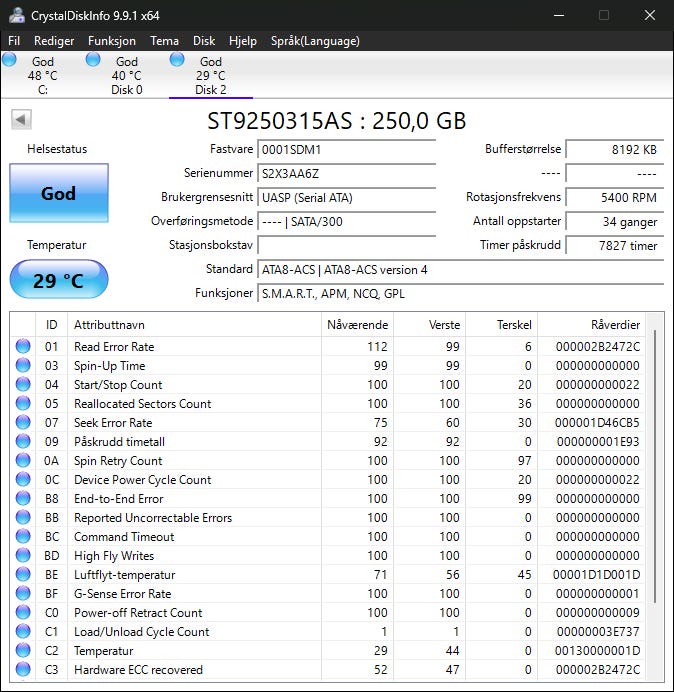The image size is (674, 692).
Task: Open the Rediger menu
Action: [54, 41]
